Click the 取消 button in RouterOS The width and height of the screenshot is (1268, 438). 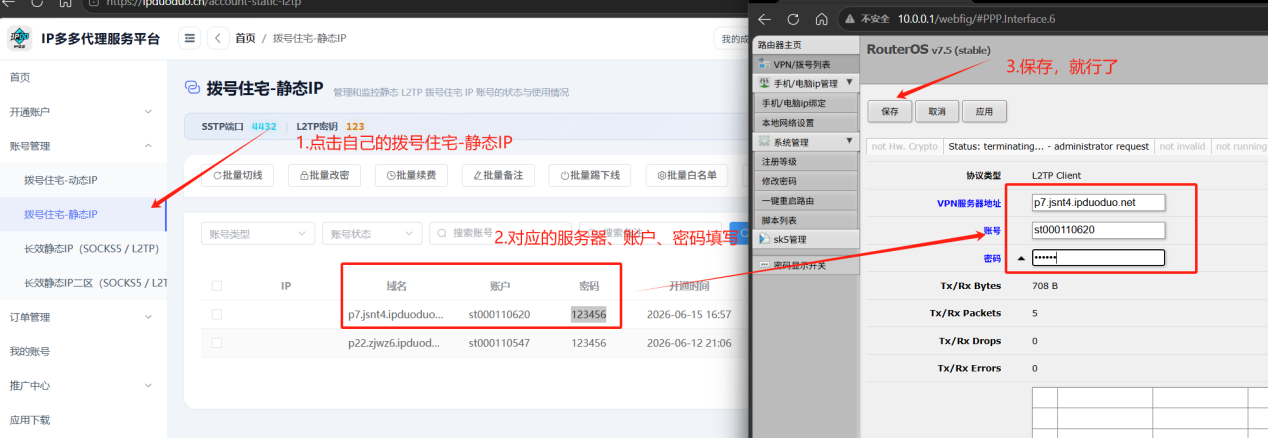[x=937, y=110]
